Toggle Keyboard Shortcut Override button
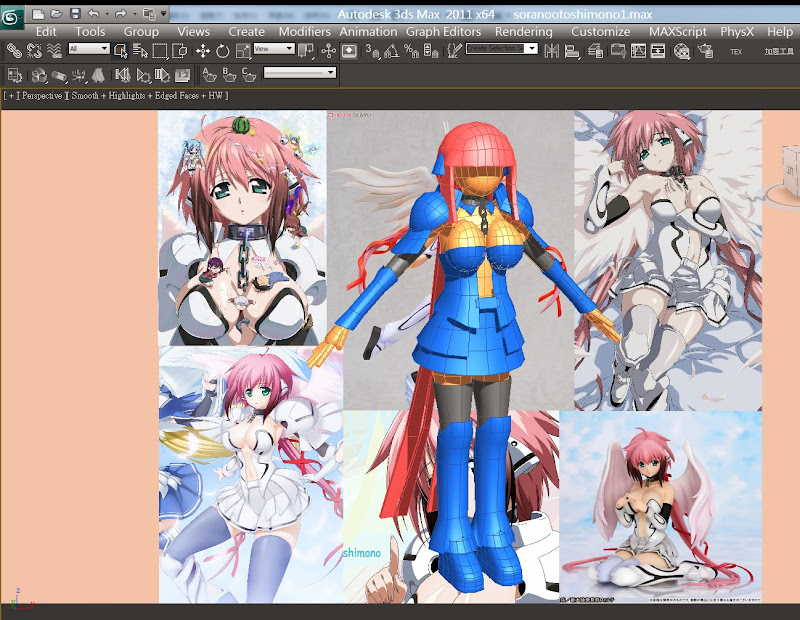 tap(349, 51)
